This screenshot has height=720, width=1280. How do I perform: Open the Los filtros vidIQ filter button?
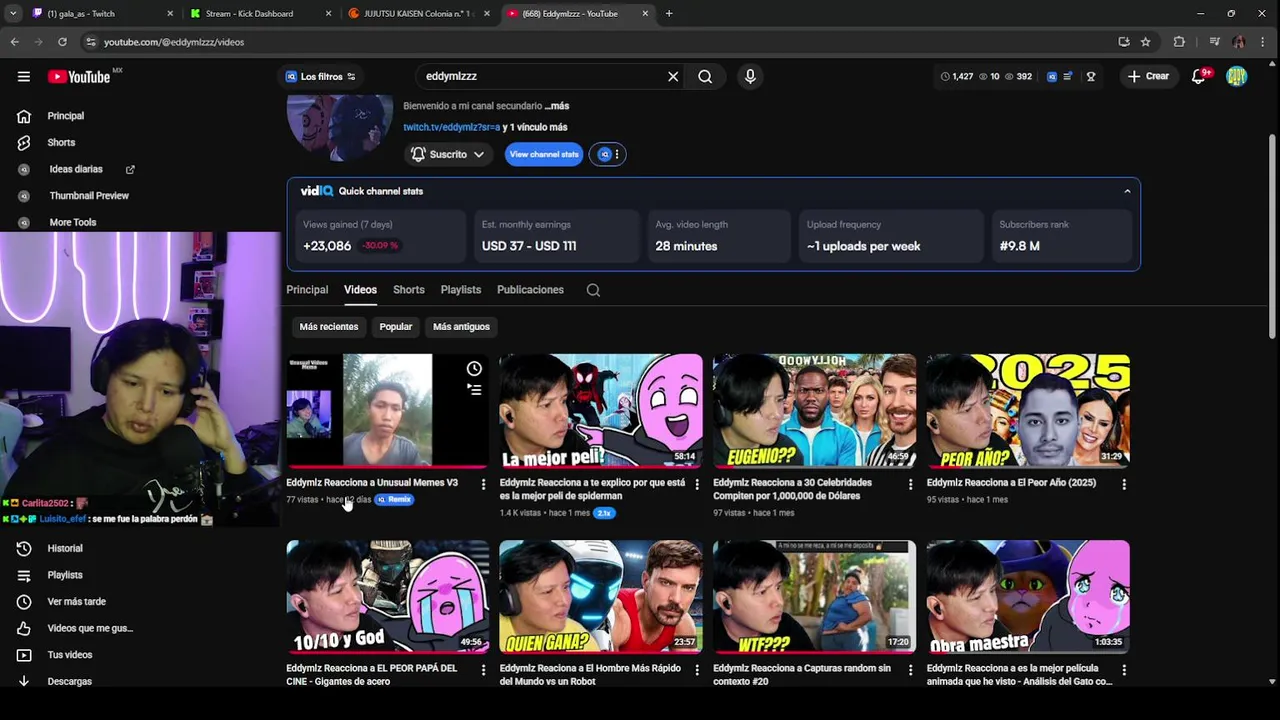coord(321,76)
